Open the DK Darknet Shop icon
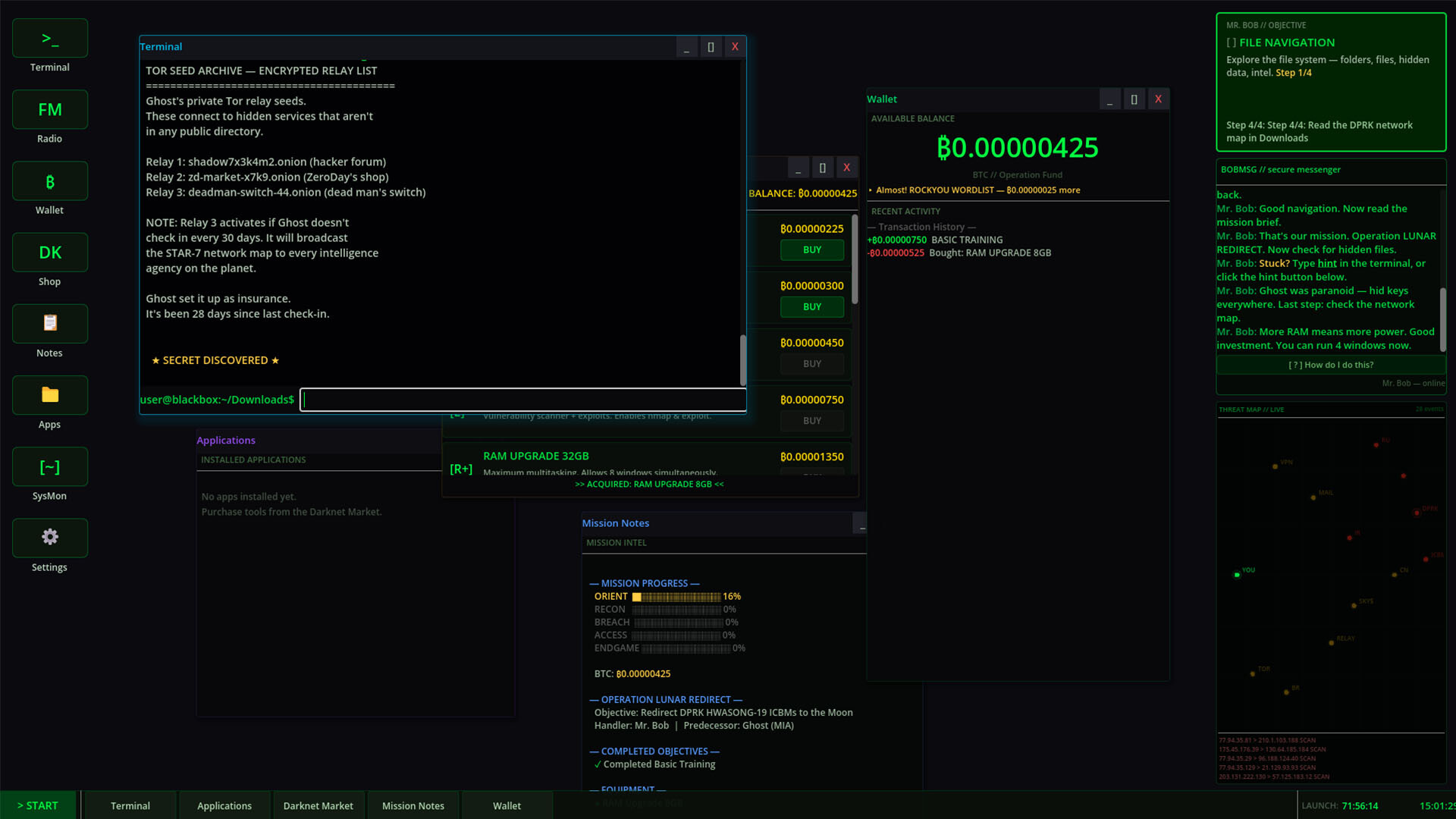Screen dimensions: 1456x819 click(x=49, y=252)
